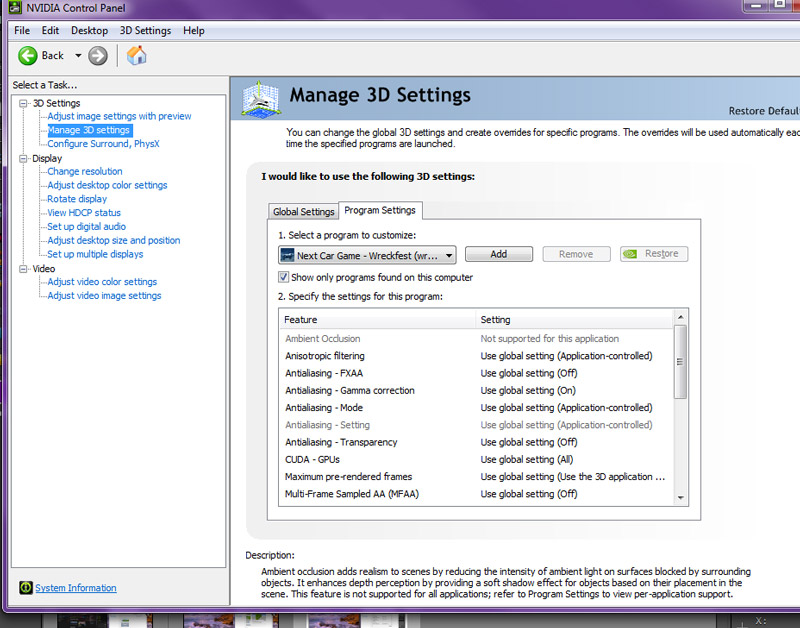Click 'Not supported for this application' value

pyautogui.click(x=549, y=339)
